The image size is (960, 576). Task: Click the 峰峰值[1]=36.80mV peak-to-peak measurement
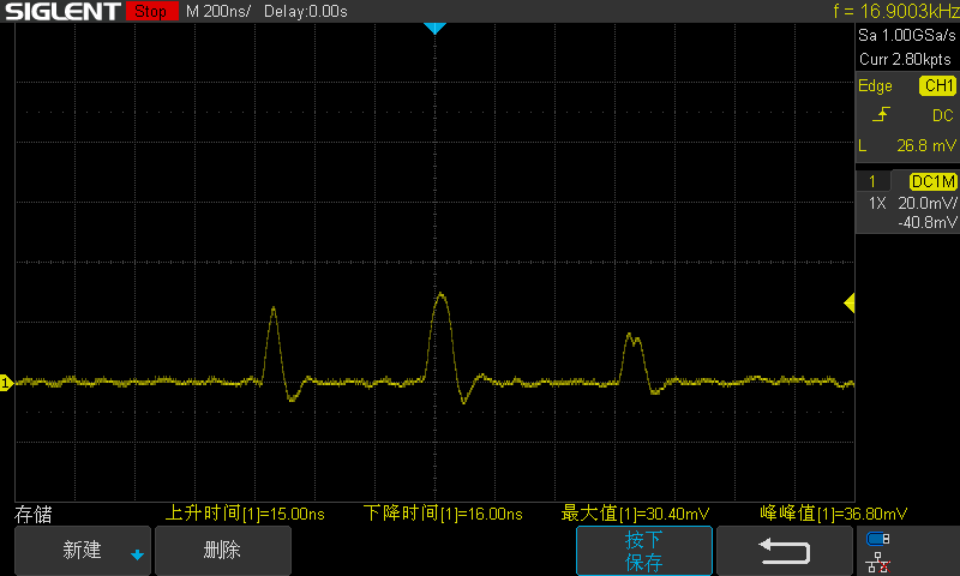point(833,514)
